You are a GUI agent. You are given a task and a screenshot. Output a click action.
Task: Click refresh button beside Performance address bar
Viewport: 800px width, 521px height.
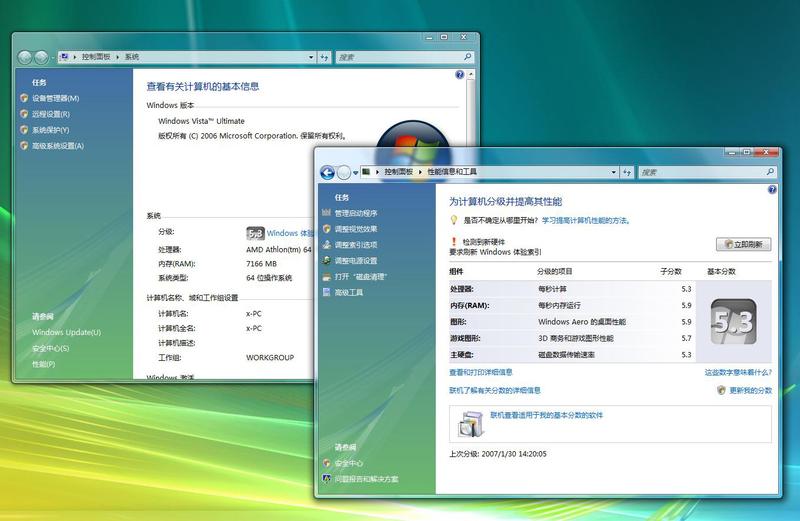(627, 172)
